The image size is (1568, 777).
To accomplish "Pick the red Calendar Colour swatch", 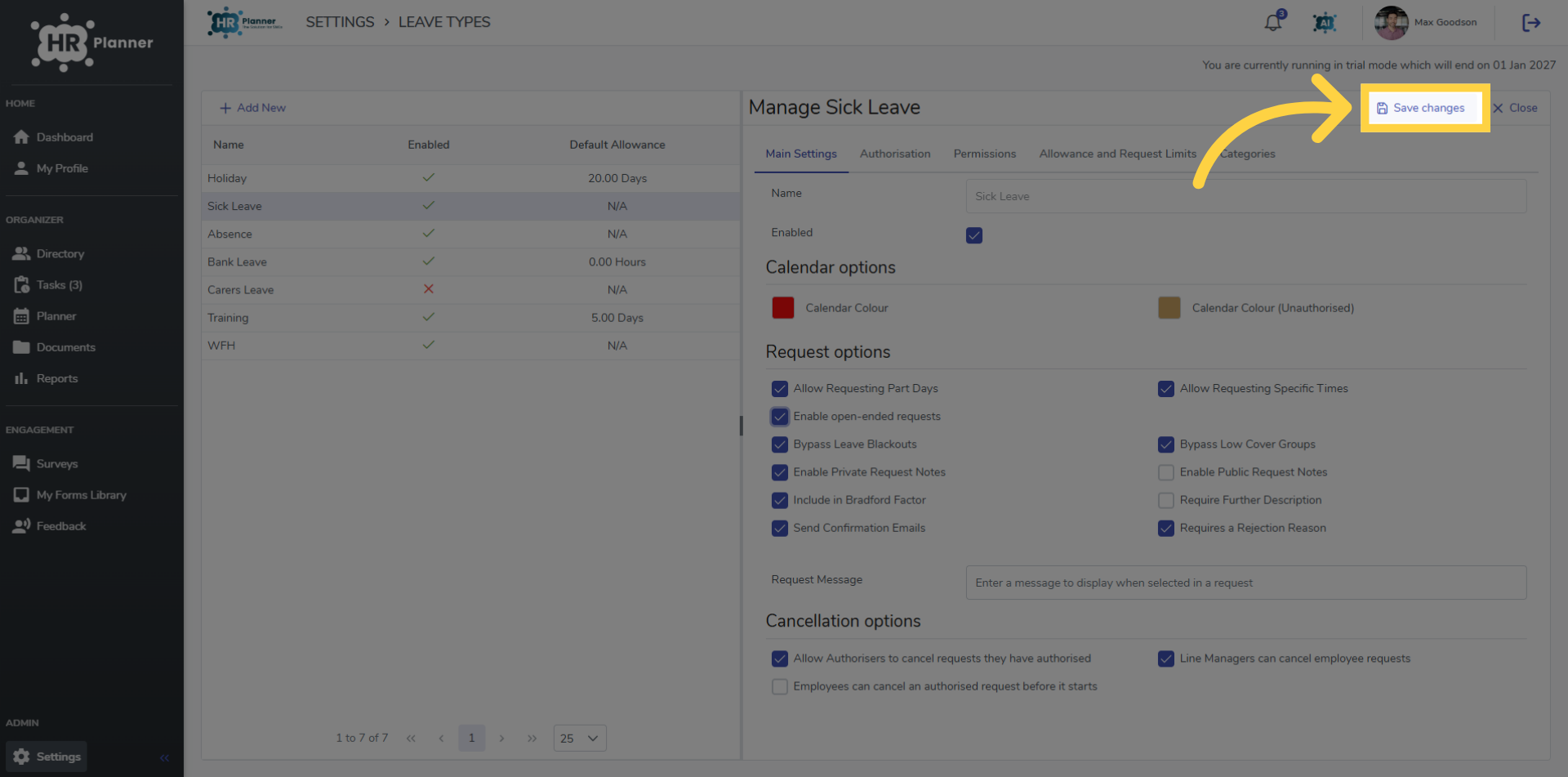I will tap(783, 307).
